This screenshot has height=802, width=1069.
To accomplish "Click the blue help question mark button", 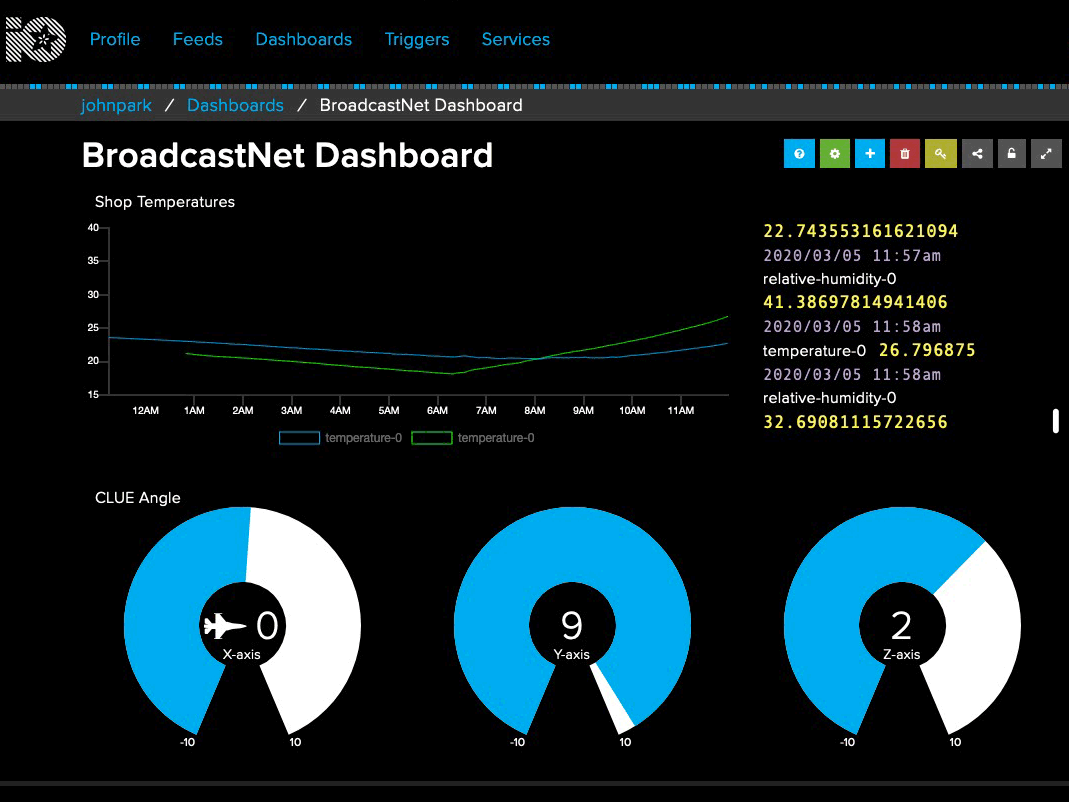I will (x=799, y=154).
